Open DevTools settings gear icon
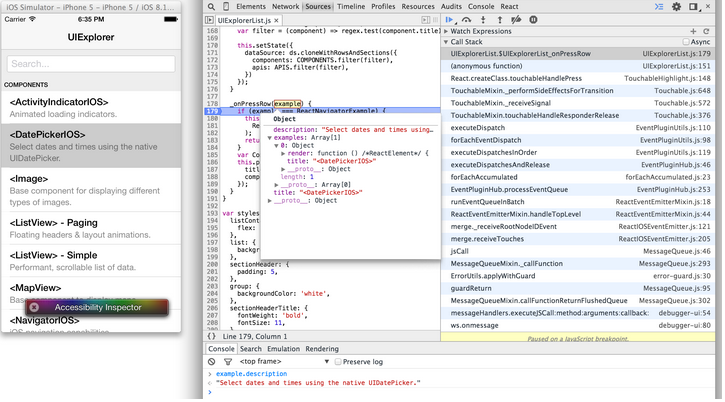Image resolution: width=725 pixels, height=402 pixels. click(x=676, y=6)
